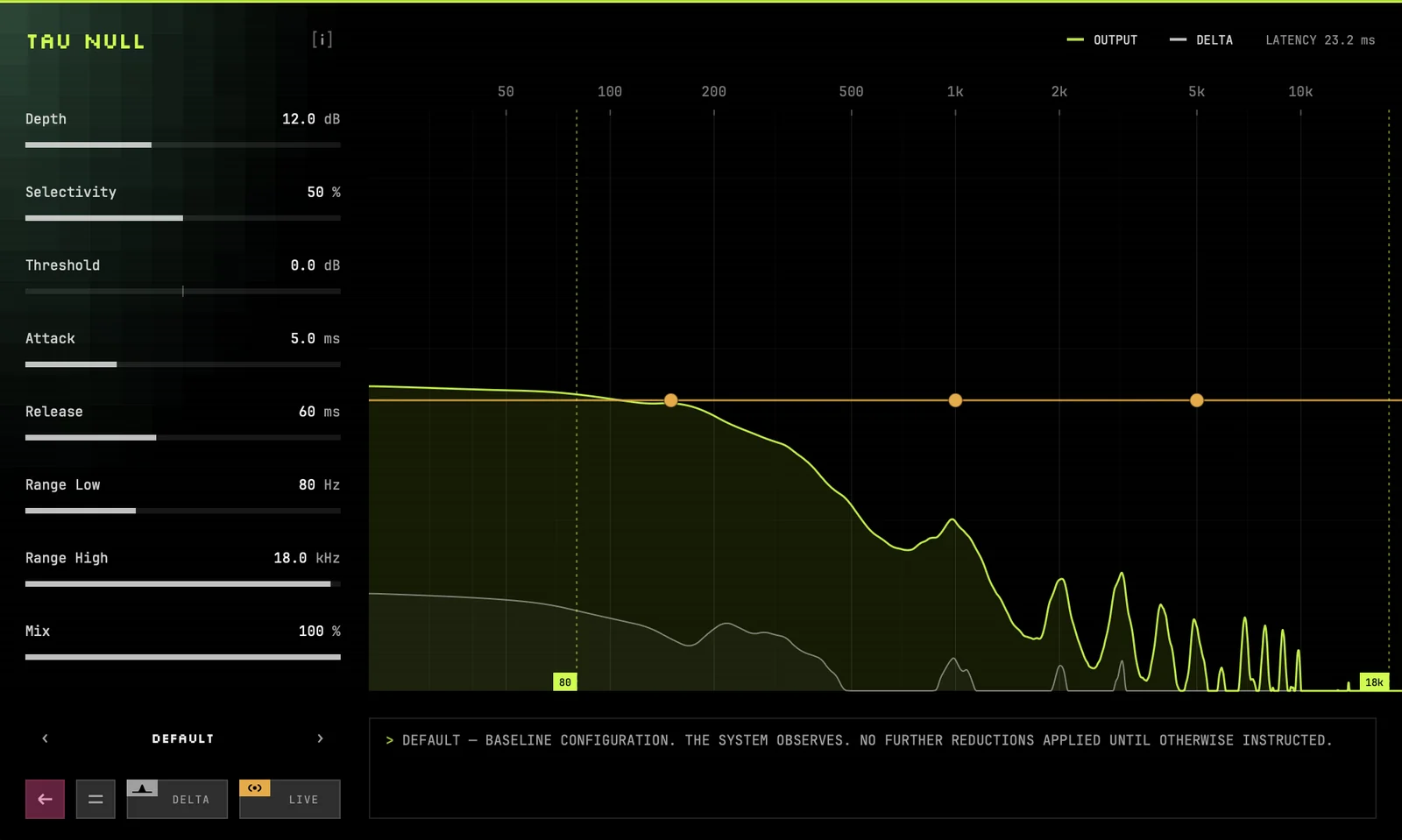Viewport: 1402px width, 840px height.
Task: Toggle the DELTA listen button
Action: pos(177,799)
